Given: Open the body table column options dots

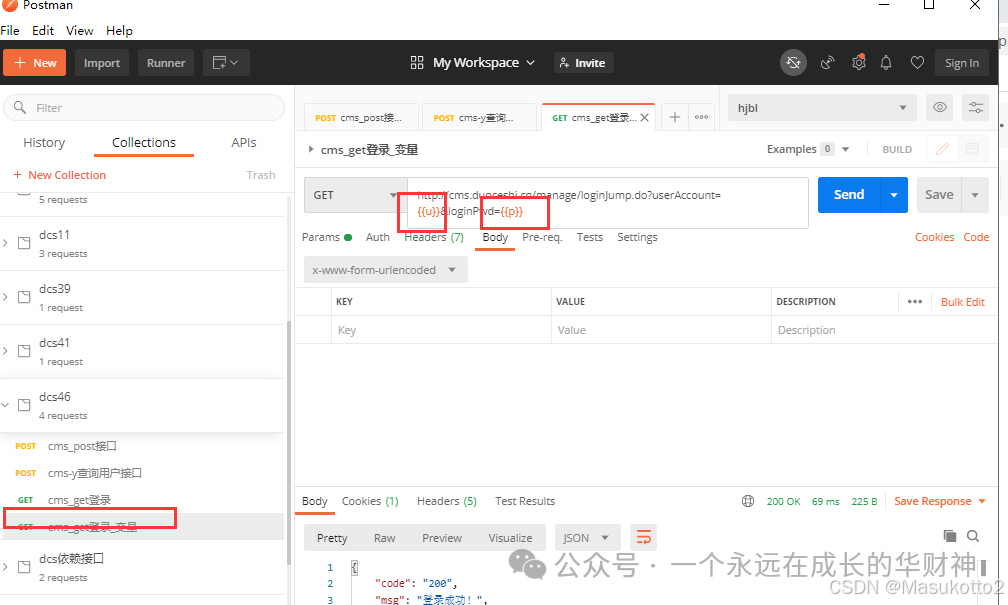Looking at the screenshot, I should (x=915, y=302).
